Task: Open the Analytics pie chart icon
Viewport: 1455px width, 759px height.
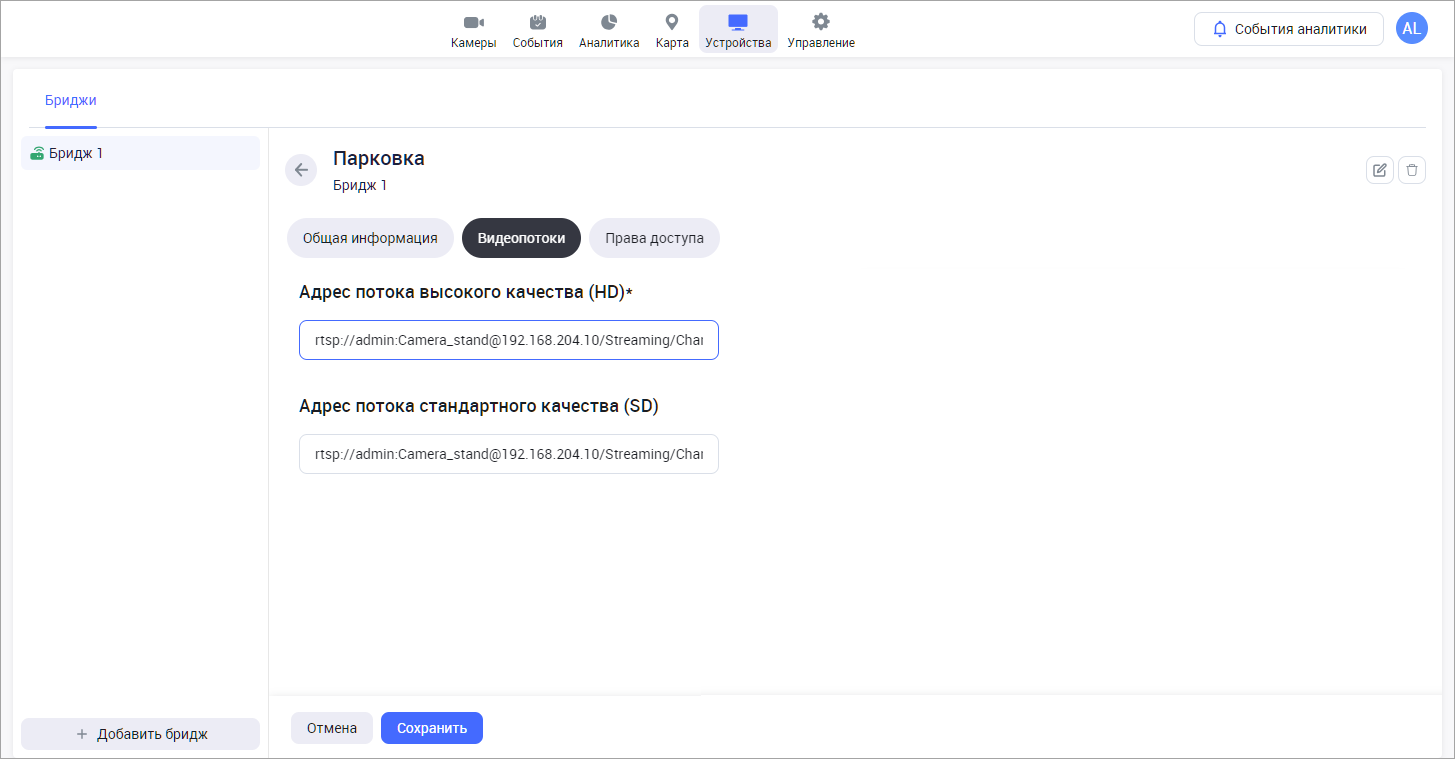Action: tap(608, 22)
